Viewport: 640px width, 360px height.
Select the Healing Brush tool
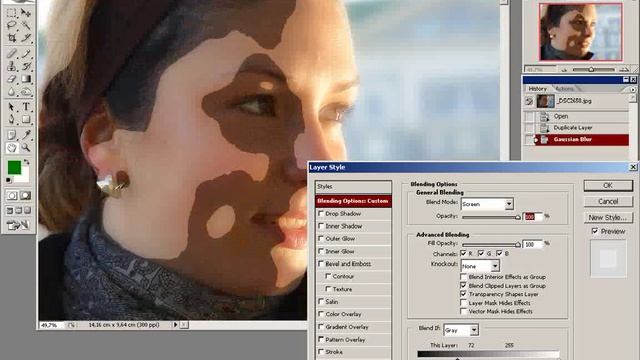click(12, 53)
